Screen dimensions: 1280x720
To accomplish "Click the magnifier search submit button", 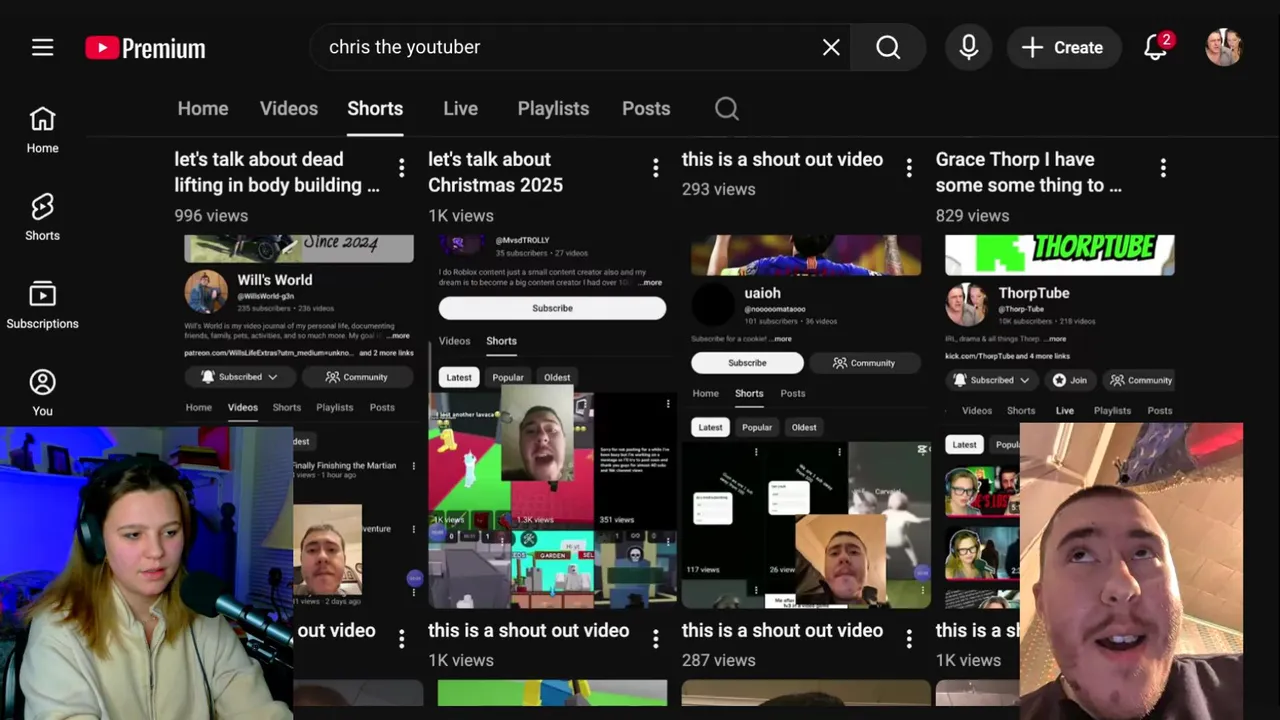I will tap(888, 47).
